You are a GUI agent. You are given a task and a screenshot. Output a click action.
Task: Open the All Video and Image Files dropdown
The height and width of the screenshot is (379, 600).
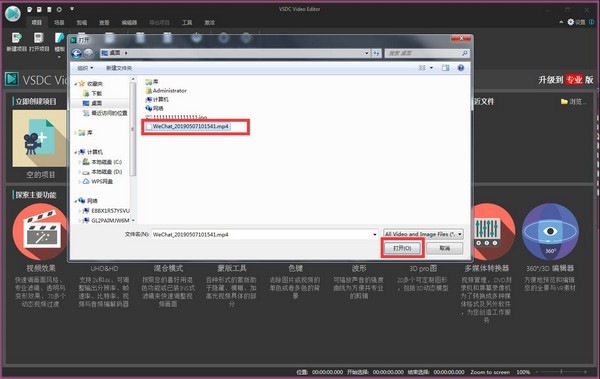423,234
